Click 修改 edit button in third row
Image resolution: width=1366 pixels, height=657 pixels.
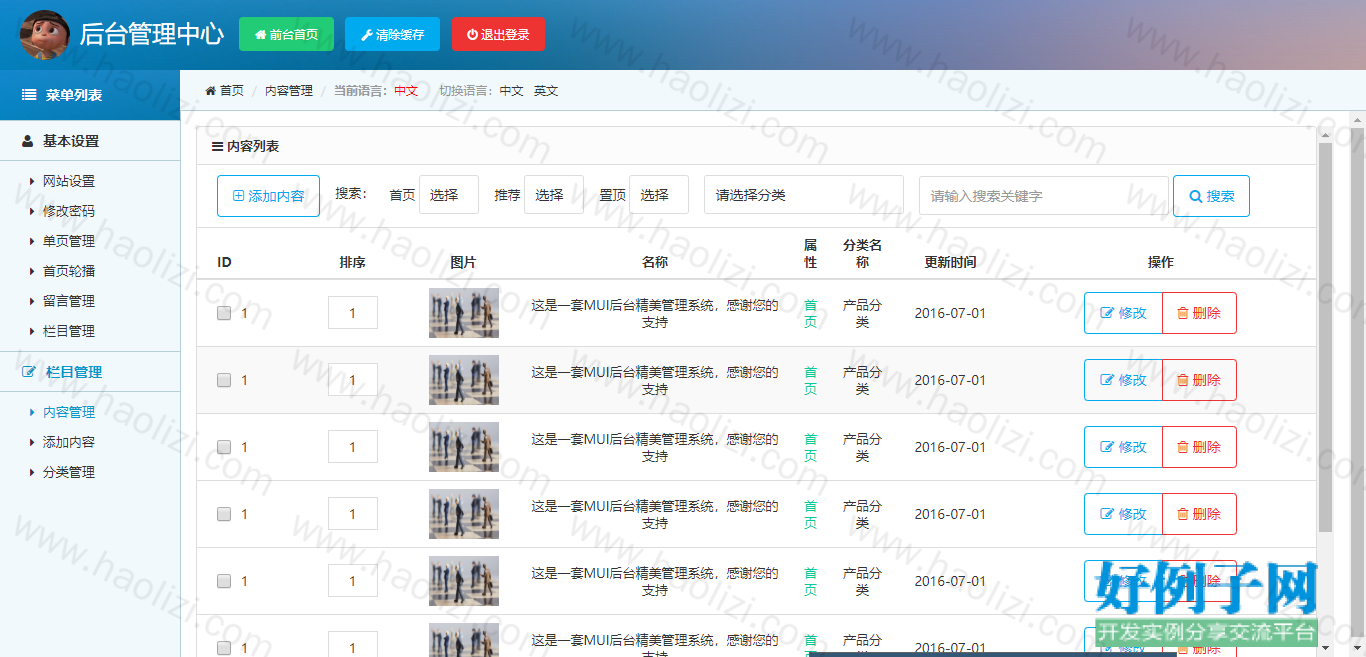tap(1123, 447)
